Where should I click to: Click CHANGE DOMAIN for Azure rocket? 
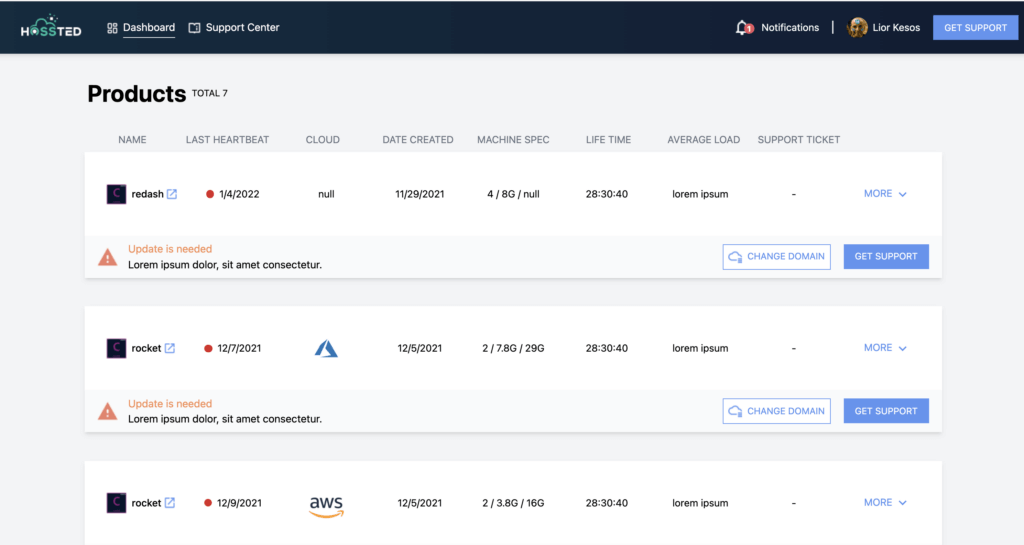776,411
